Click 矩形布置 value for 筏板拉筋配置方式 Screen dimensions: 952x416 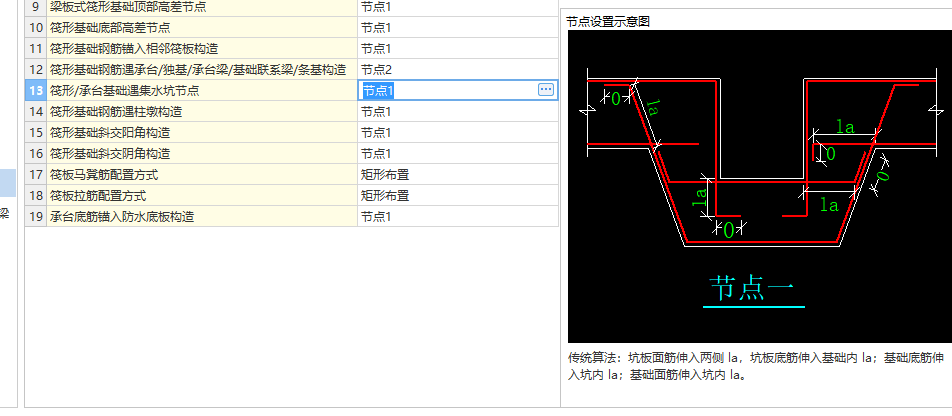click(x=458, y=196)
